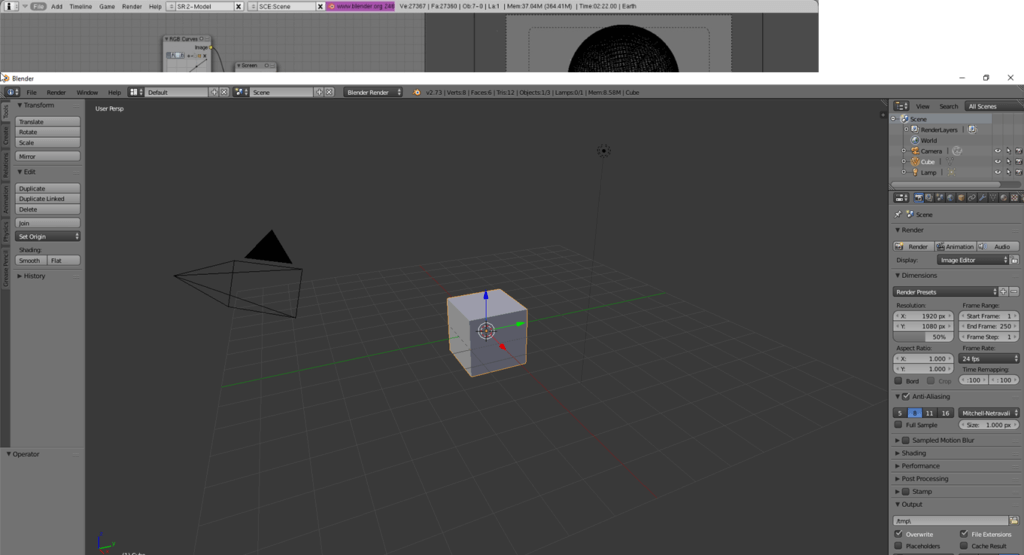
Task: Toggle Camera visibility eye in outliner
Action: (x=997, y=151)
